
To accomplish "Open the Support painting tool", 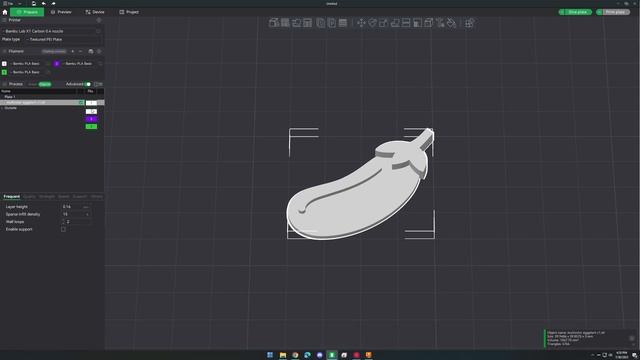I will click(x=417, y=23).
